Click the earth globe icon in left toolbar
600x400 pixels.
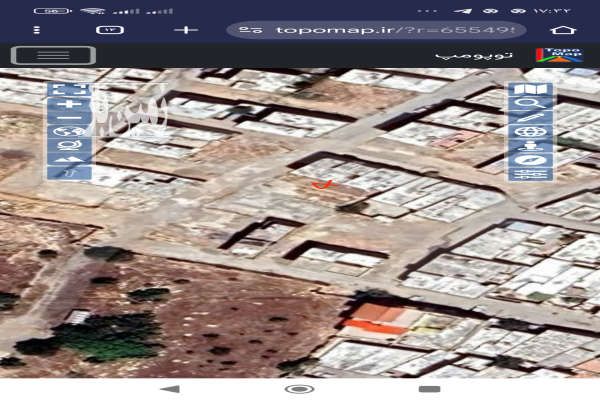[x=69, y=132]
